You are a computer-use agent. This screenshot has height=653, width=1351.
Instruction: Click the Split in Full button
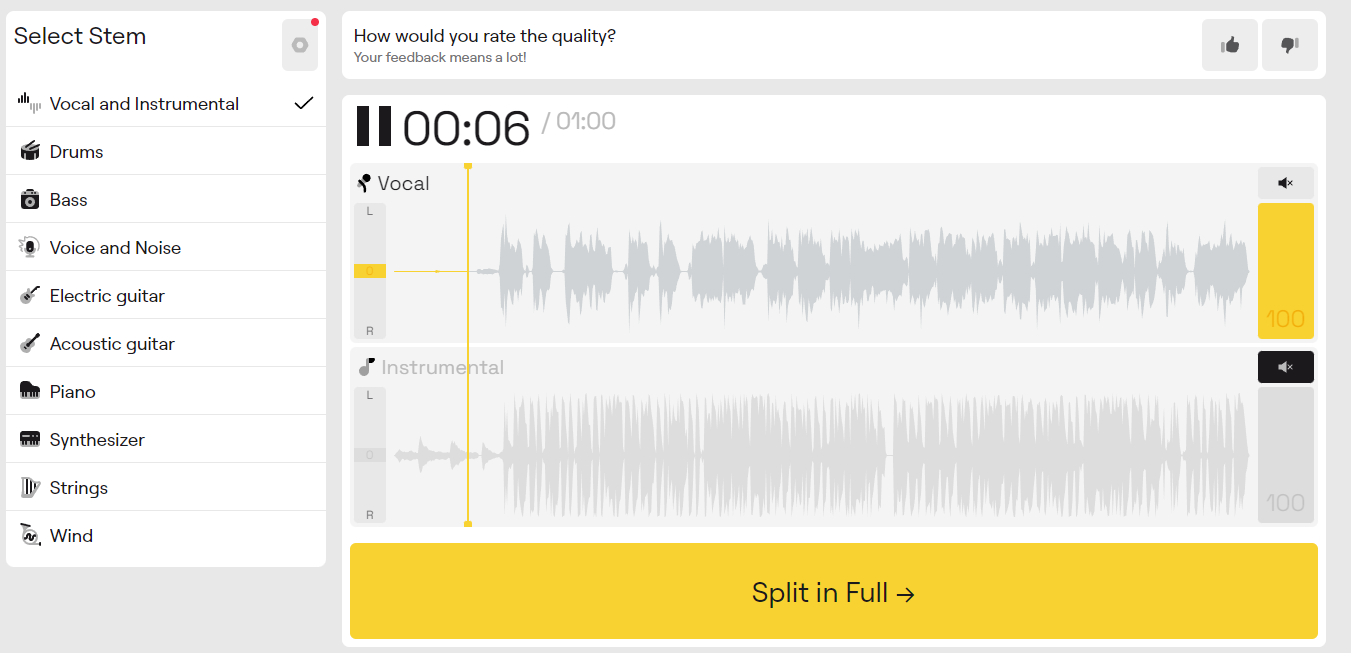(833, 592)
